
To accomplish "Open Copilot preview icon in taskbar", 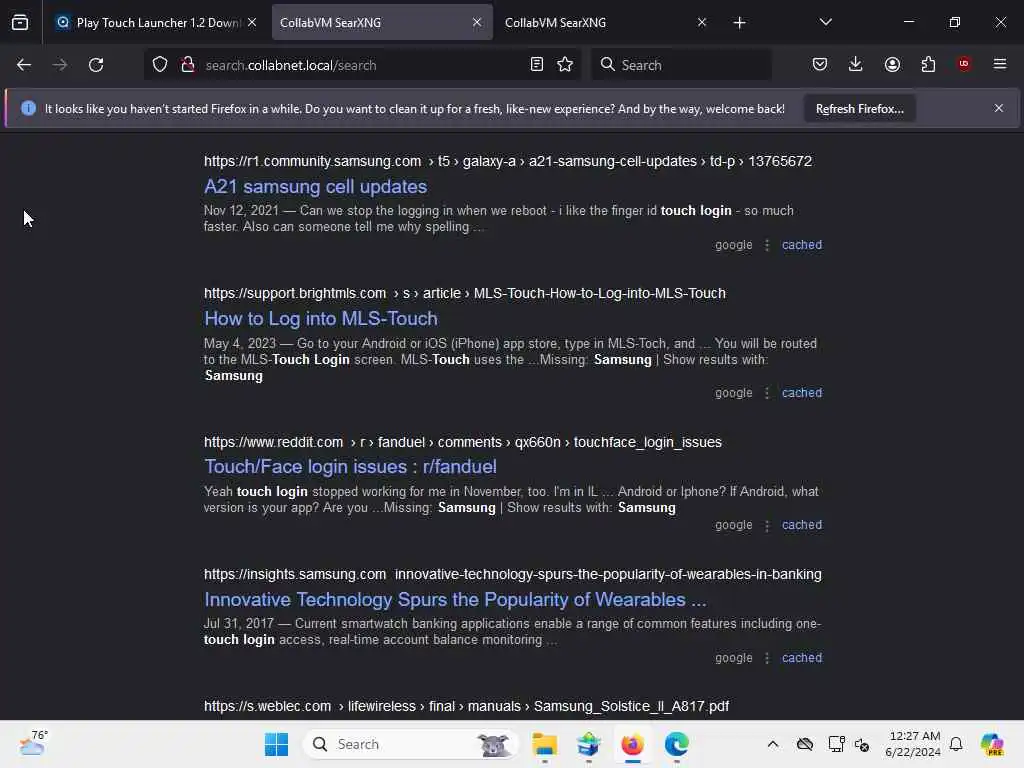I will click(x=992, y=744).
